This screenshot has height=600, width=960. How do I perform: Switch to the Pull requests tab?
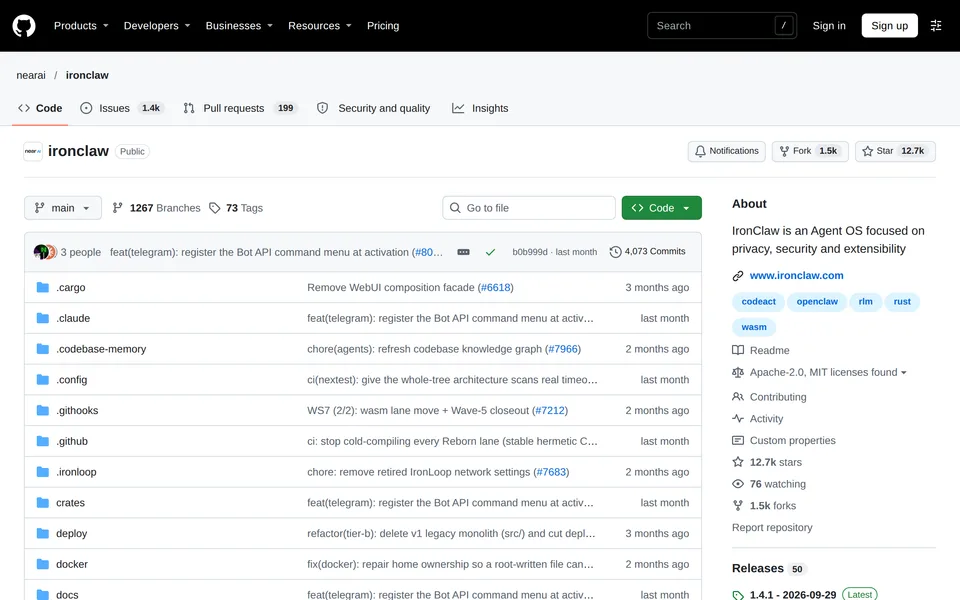tap(240, 108)
